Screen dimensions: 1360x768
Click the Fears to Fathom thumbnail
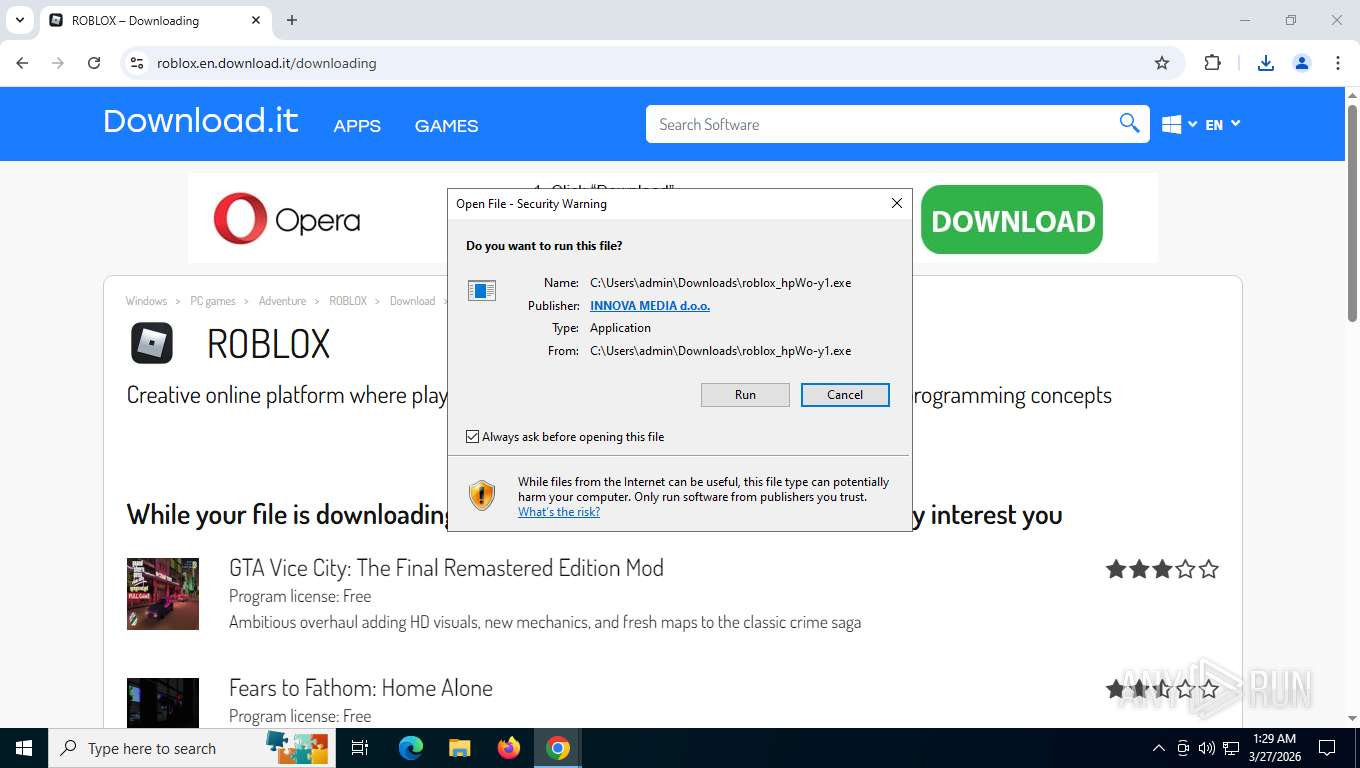click(163, 703)
